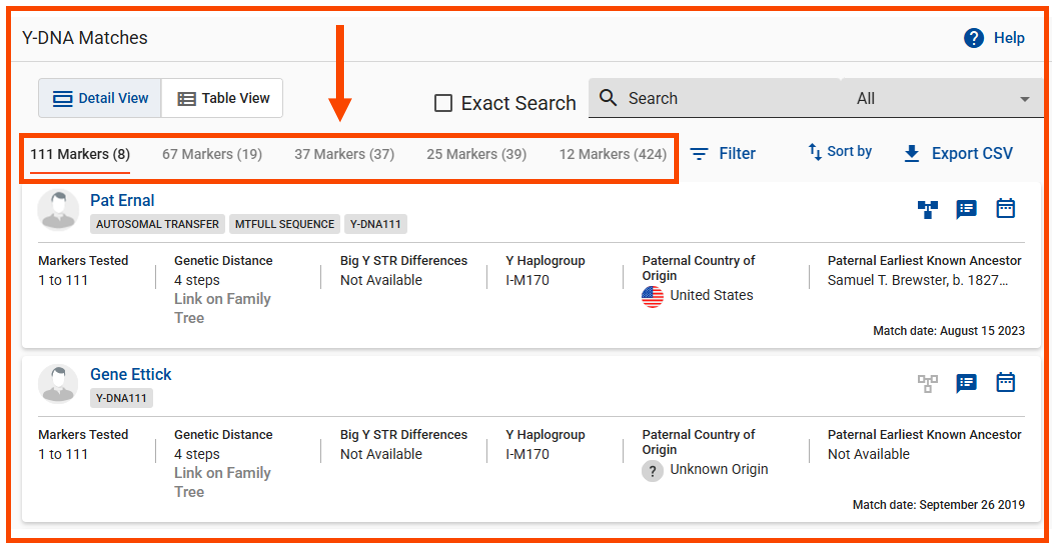Image resolution: width=1057 pixels, height=547 pixels.
Task: Open the Sort by menu
Action: (x=839, y=152)
